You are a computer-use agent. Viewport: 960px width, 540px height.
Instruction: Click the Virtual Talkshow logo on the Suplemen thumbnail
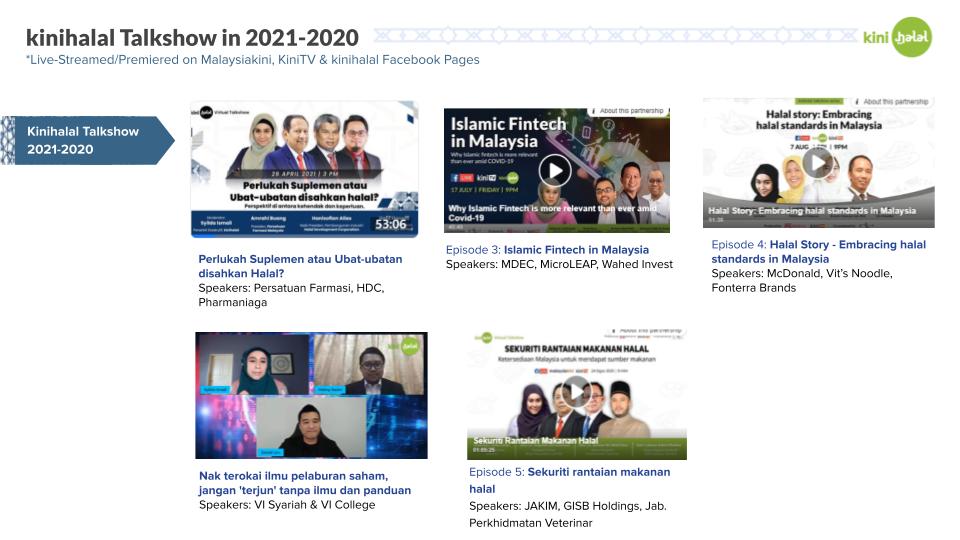[x=221, y=113]
